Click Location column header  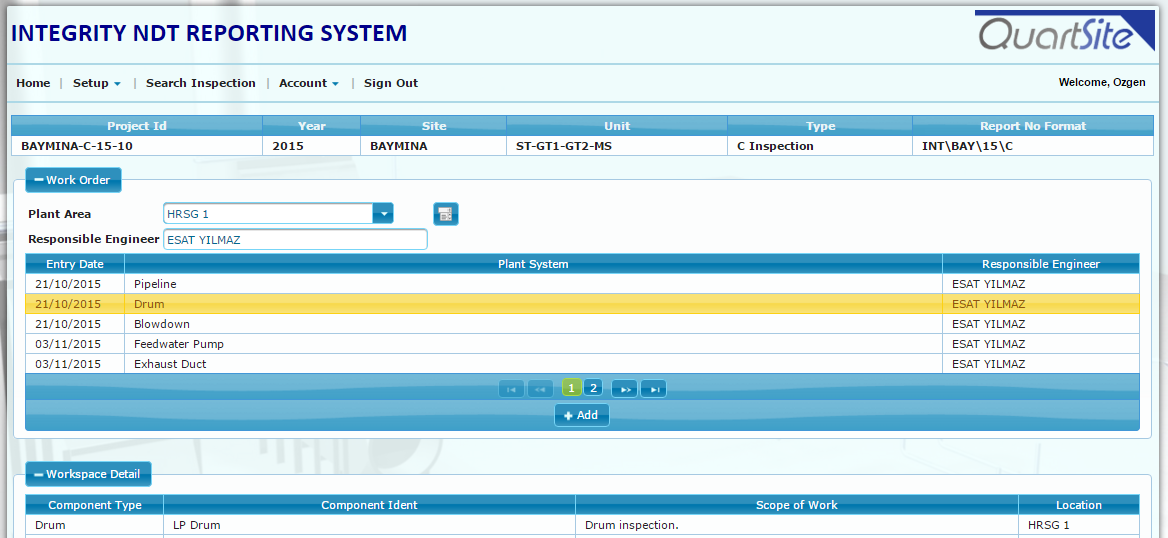click(x=1079, y=505)
